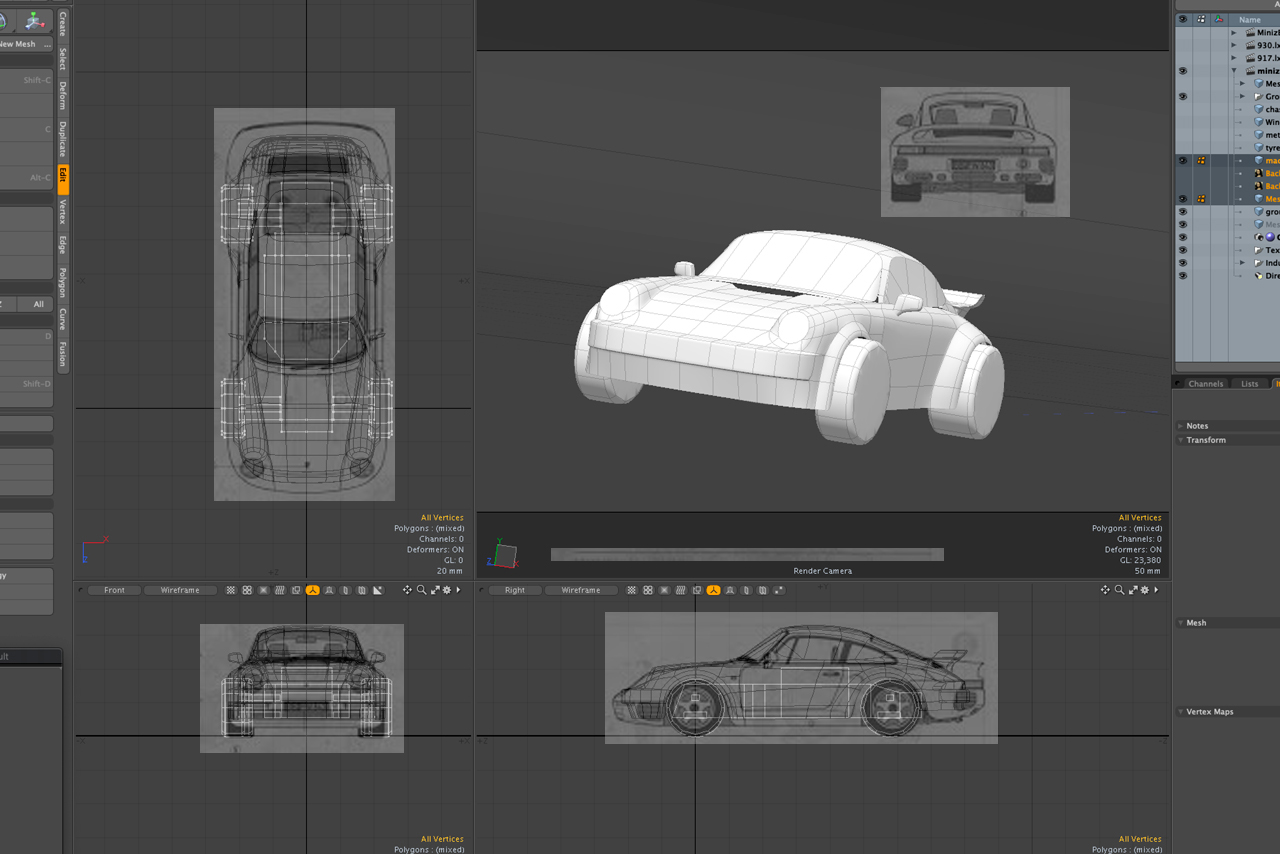Expand the 'Indu' folder in item list
The image size is (1280, 854).
[x=1242, y=263]
